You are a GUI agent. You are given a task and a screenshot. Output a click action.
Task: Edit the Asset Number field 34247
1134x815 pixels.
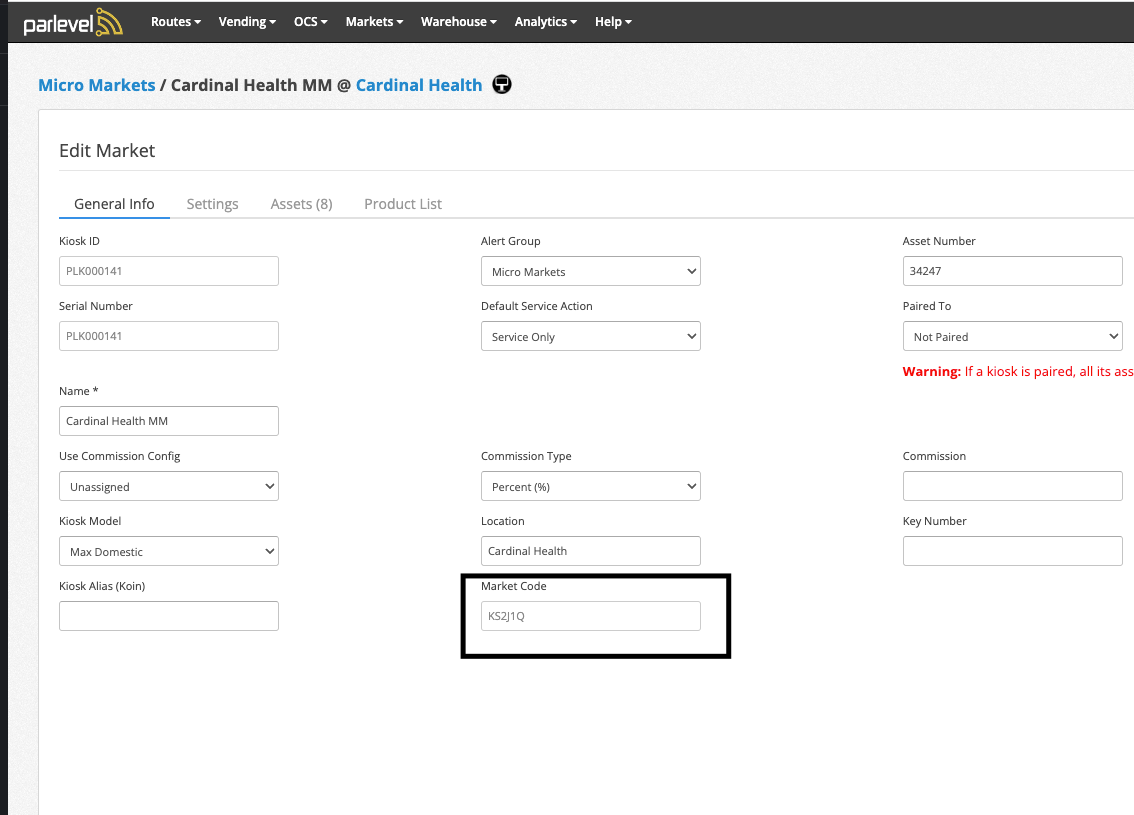coord(1012,271)
